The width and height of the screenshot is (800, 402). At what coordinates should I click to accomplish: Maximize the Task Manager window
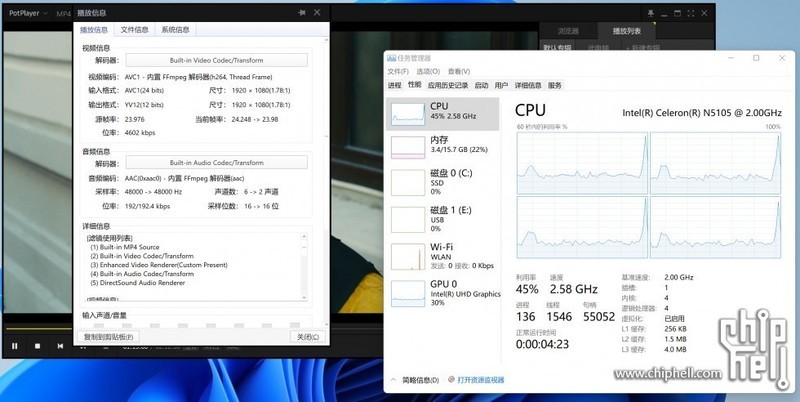(756, 58)
